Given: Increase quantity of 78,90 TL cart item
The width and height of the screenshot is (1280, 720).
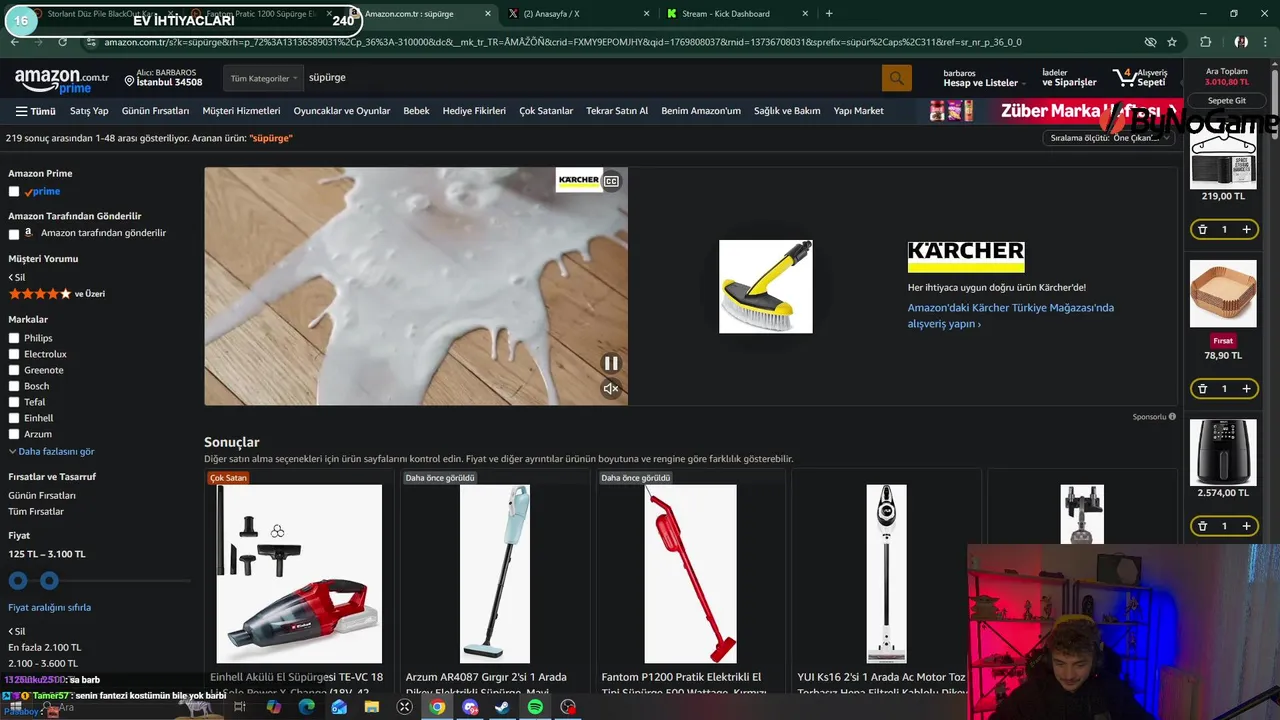Looking at the screenshot, I should pos(1246,389).
